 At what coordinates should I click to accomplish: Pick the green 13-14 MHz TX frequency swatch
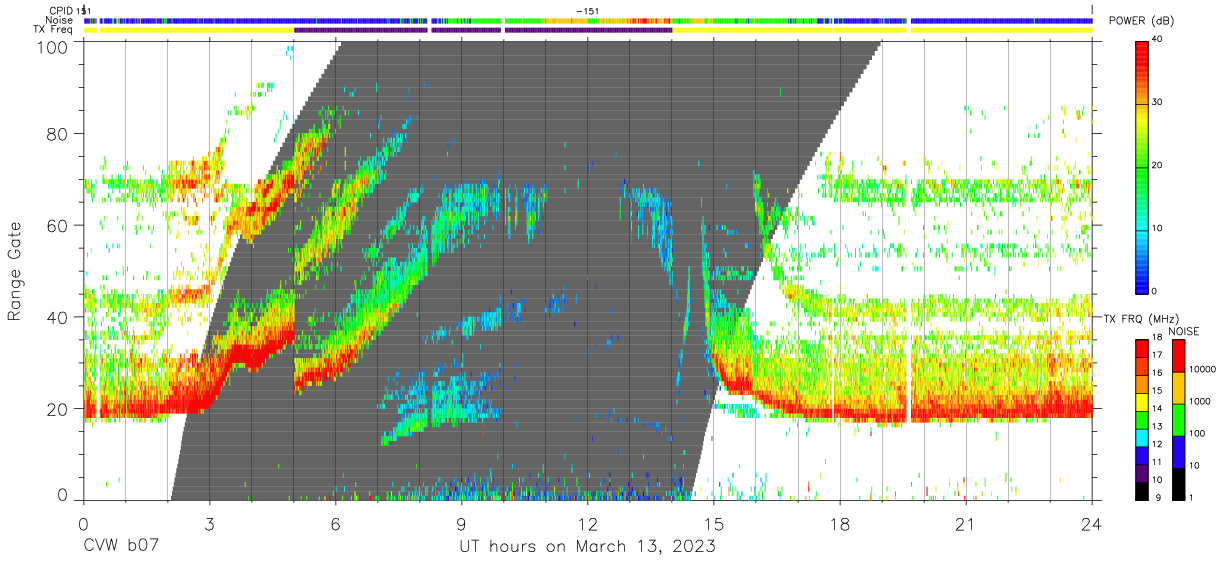pyautogui.click(x=1142, y=418)
